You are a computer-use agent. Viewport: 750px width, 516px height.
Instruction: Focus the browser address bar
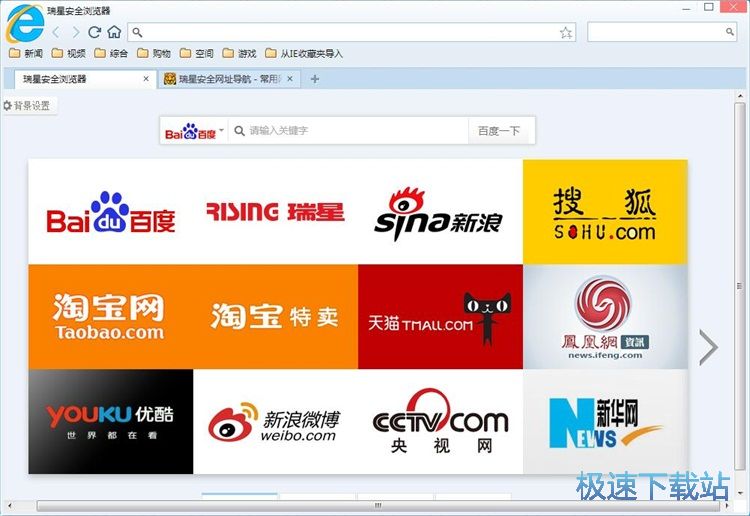click(x=352, y=32)
